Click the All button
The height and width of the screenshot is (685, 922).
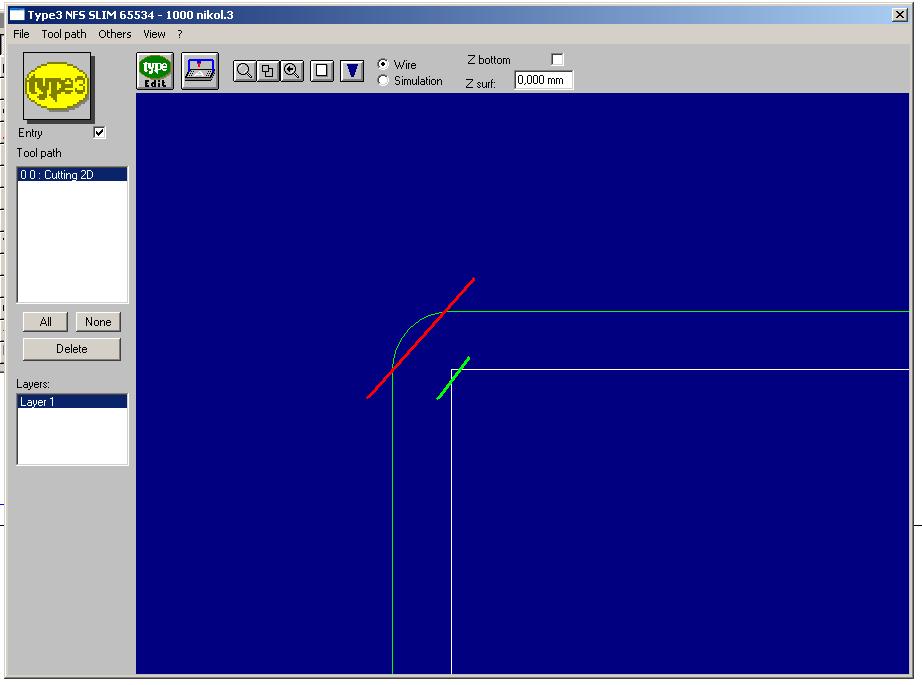(45, 322)
